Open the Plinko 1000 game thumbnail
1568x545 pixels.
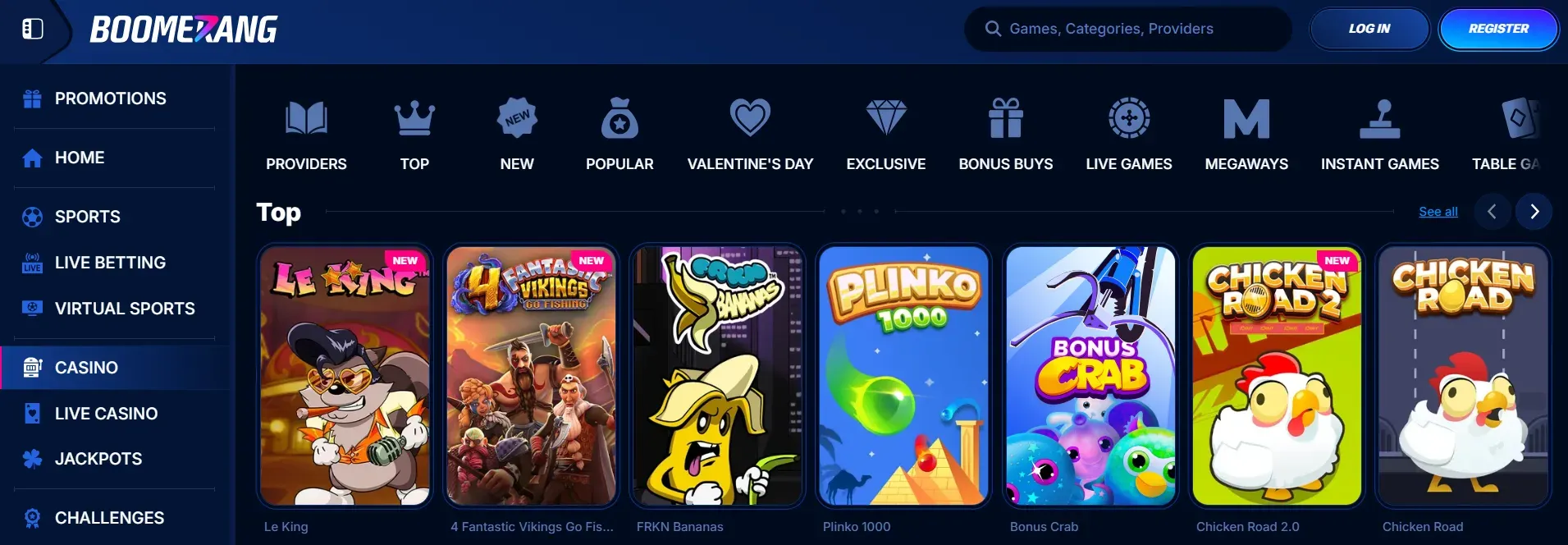[903, 376]
